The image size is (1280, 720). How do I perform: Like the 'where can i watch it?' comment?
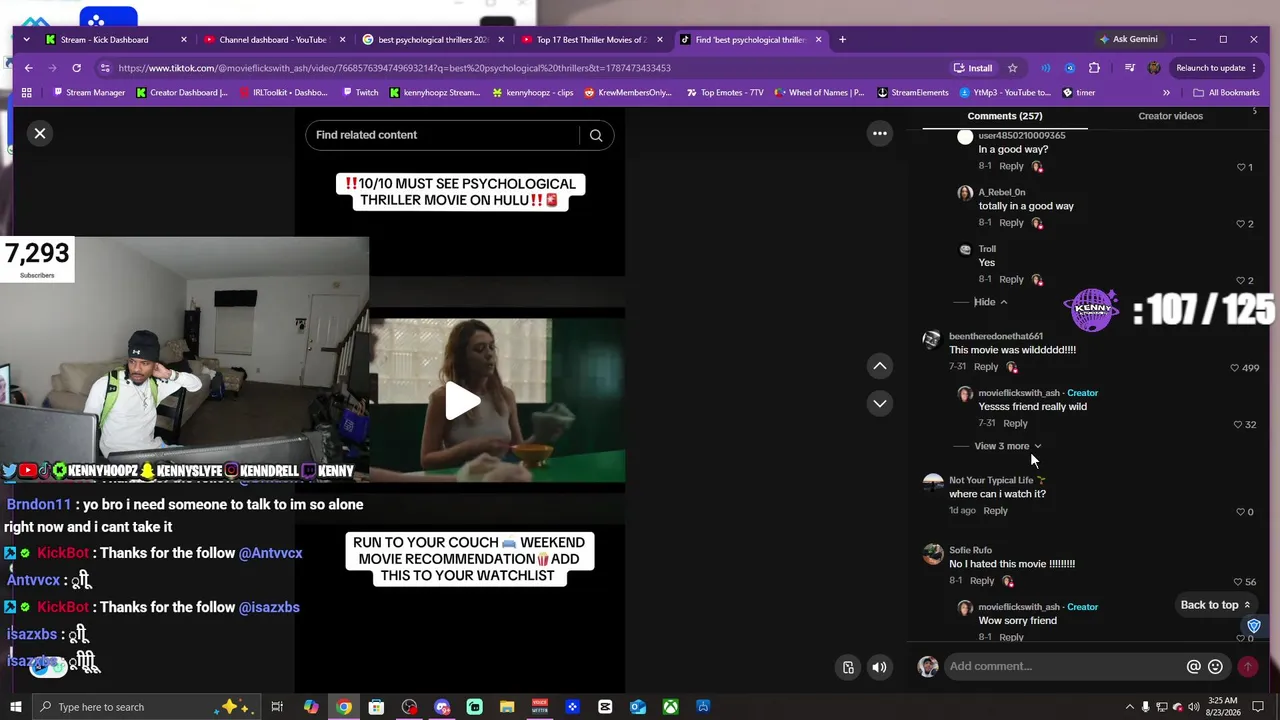[1241, 512]
